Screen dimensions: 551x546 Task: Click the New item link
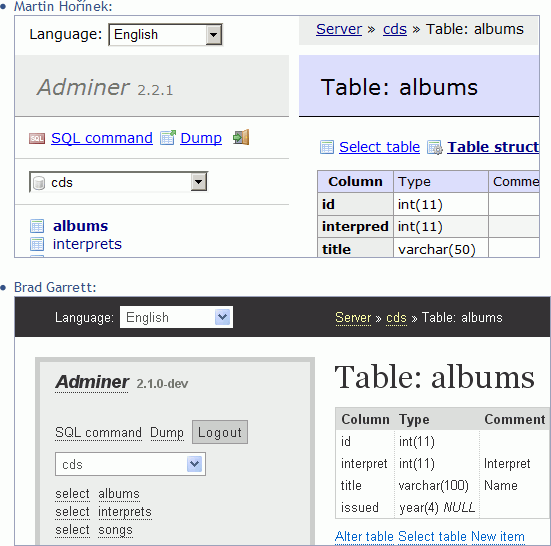(498, 537)
